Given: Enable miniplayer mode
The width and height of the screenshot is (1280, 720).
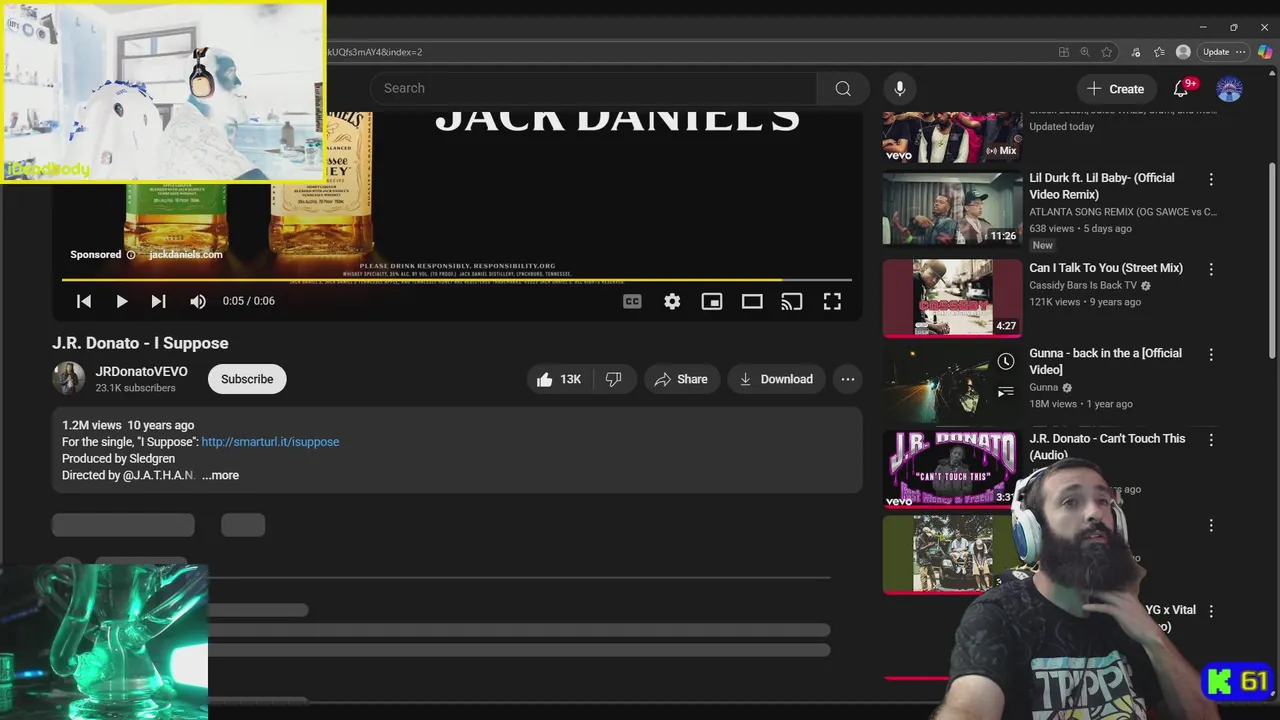Looking at the screenshot, I should [712, 301].
